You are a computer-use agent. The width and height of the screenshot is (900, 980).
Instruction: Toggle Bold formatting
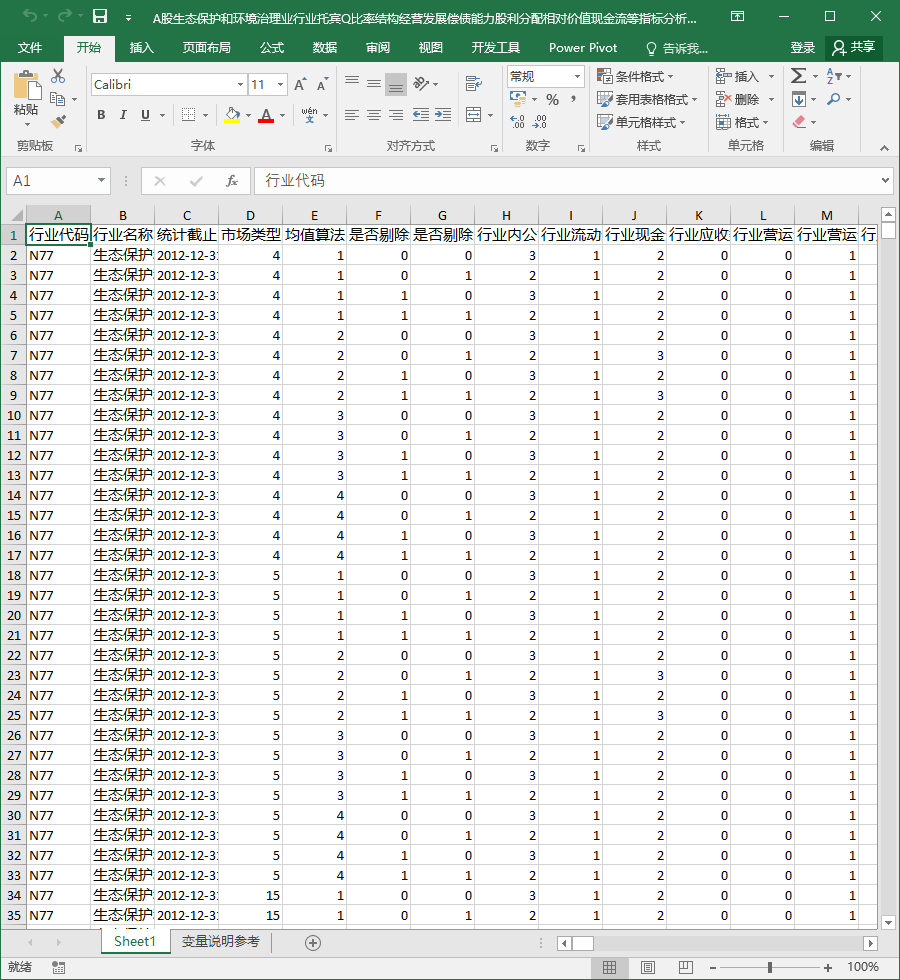[x=101, y=115]
